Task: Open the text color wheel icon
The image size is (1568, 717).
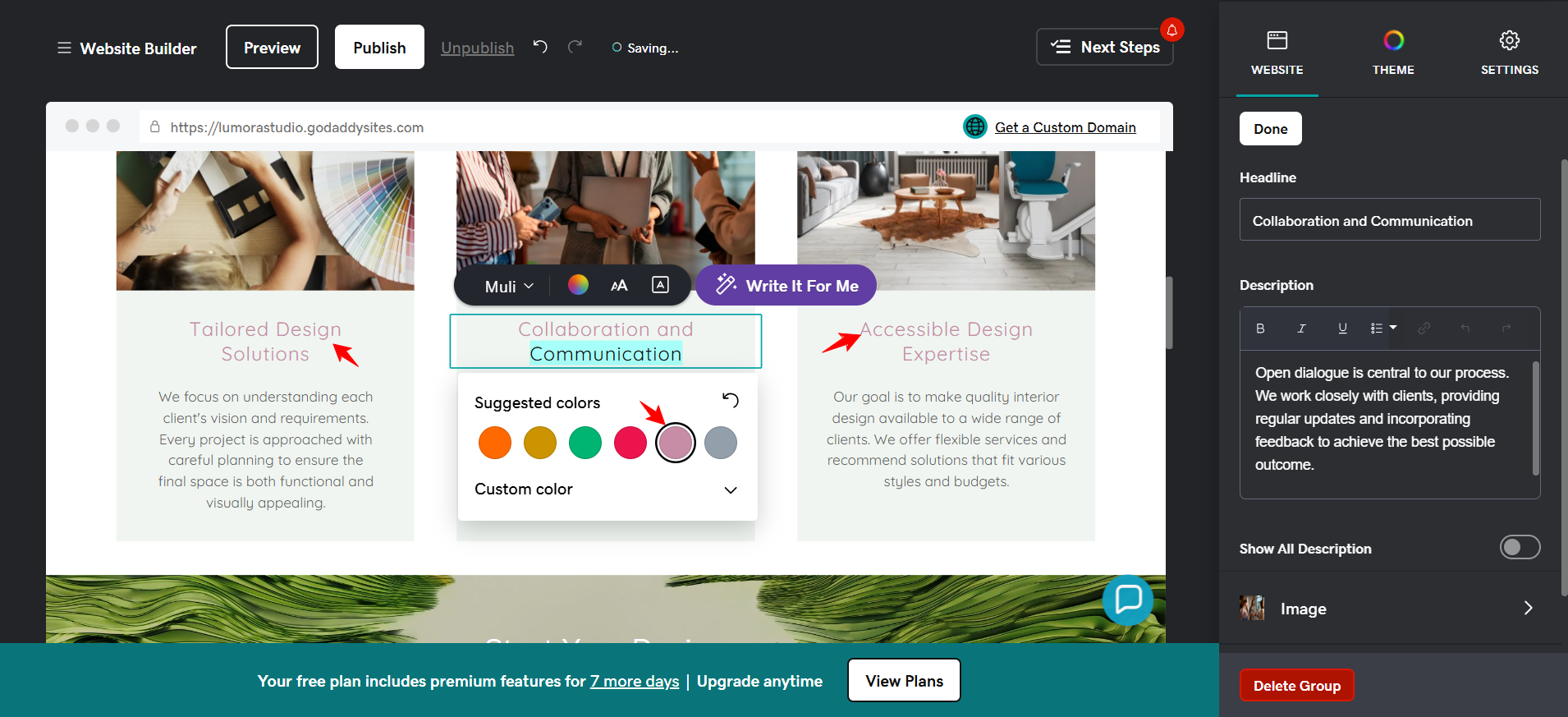Action: (578, 285)
